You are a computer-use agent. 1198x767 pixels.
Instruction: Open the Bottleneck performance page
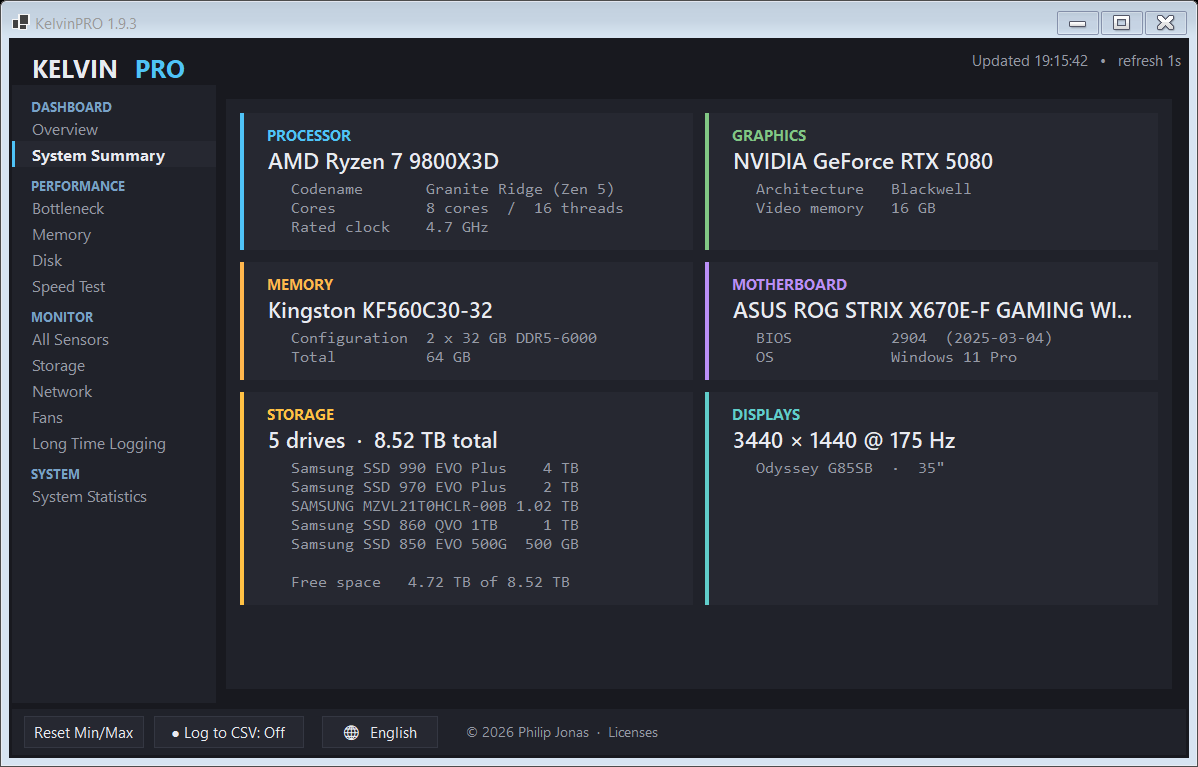coord(68,209)
